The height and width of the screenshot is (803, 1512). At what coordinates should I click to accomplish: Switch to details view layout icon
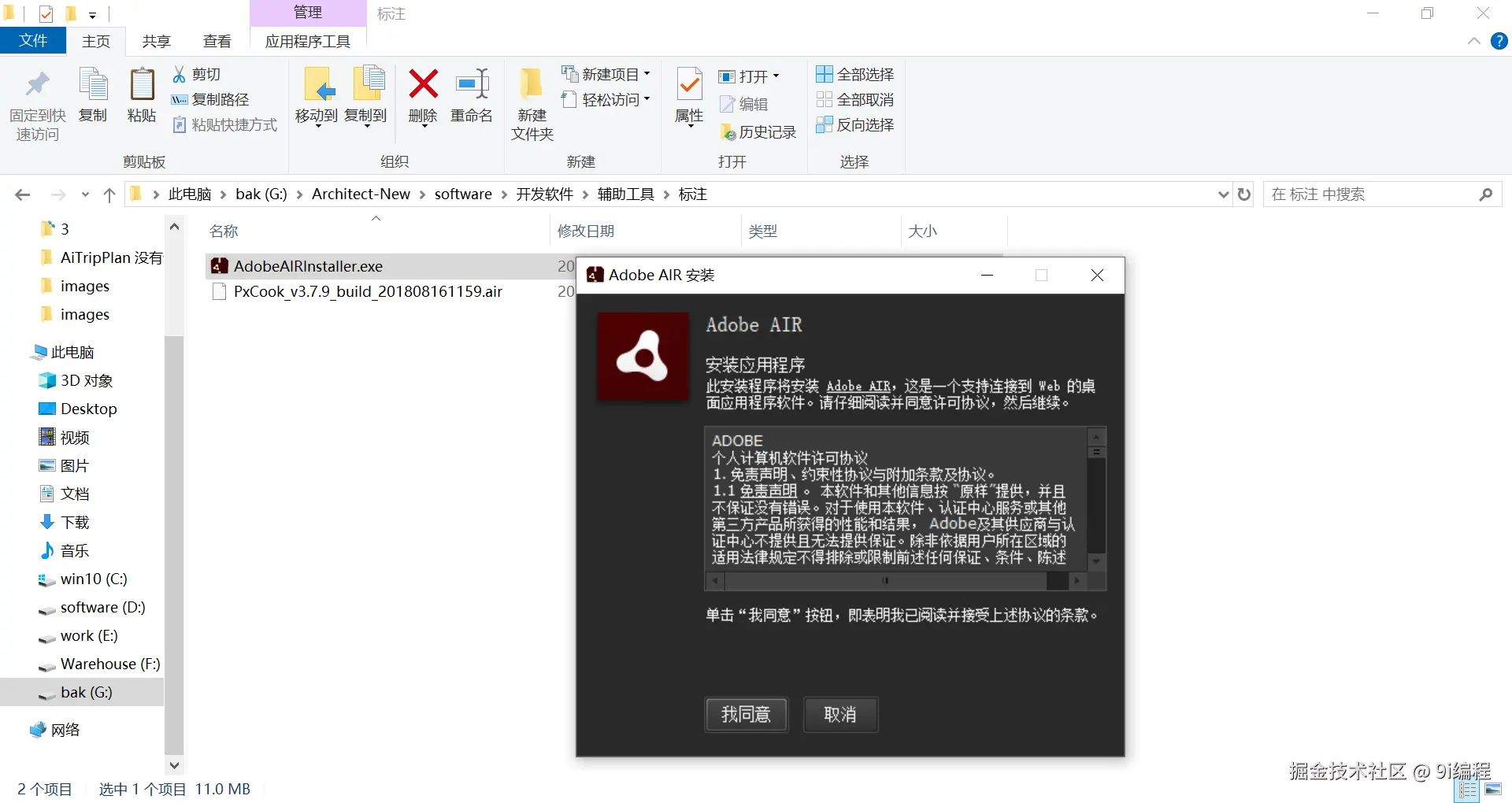point(1468,790)
